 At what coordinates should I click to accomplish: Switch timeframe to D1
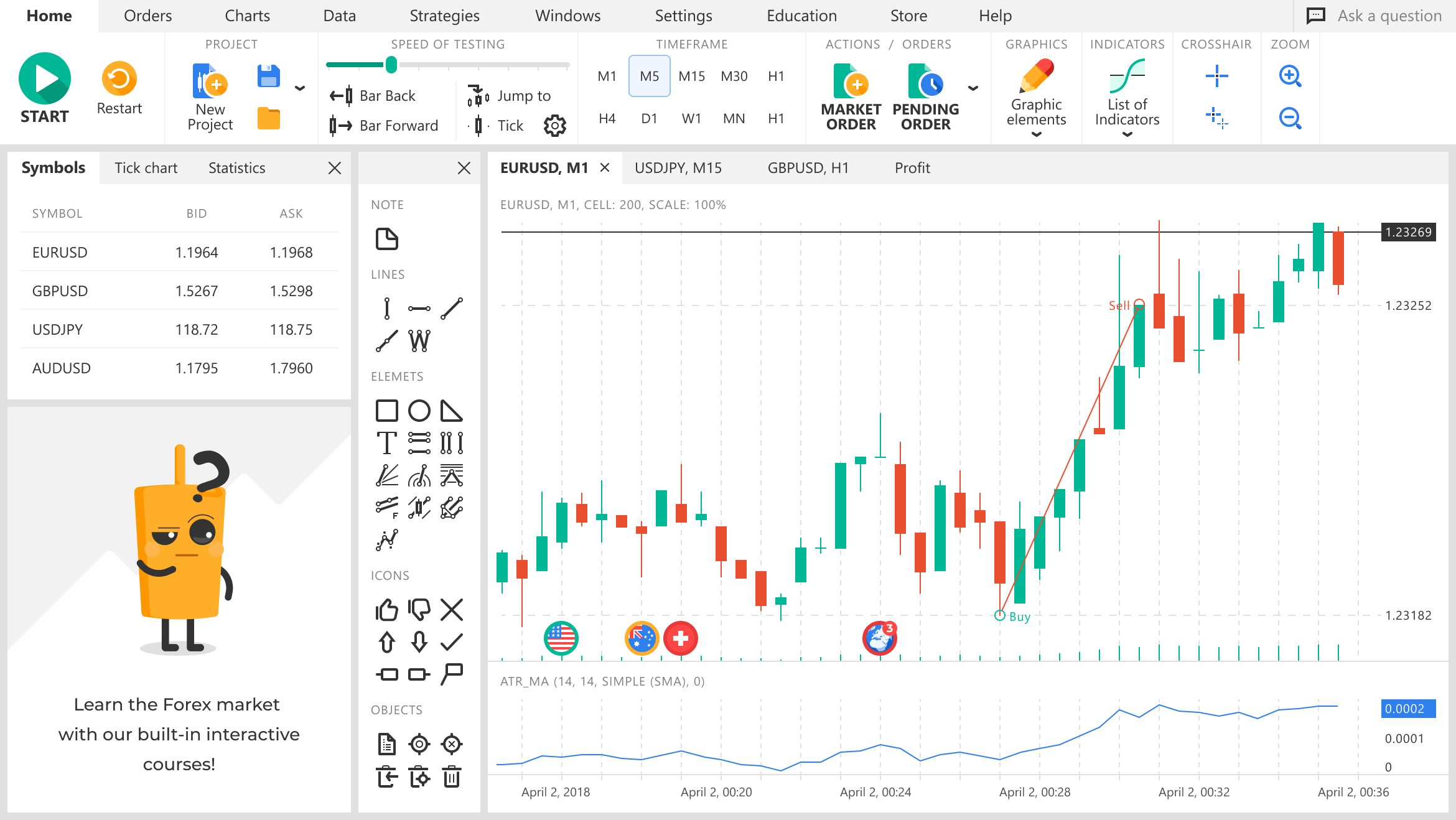click(x=649, y=118)
